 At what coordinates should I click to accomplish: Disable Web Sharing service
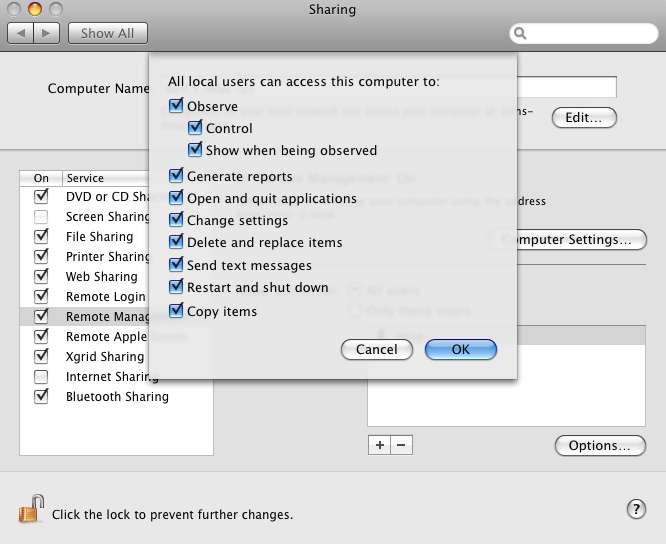(41, 276)
